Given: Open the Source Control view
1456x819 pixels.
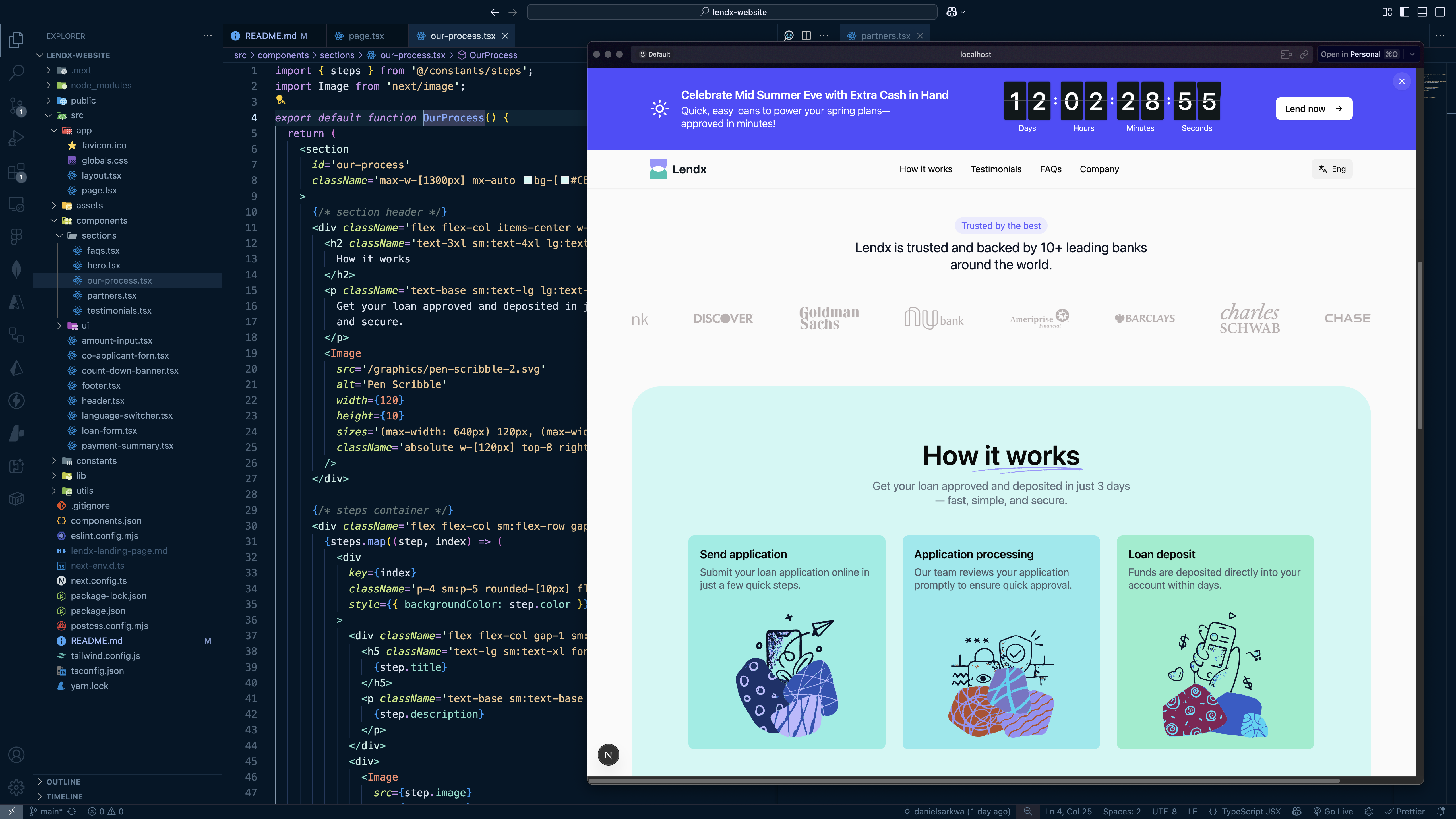Looking at the screenshot, I should pyautogui.click(x=16, y=105).
